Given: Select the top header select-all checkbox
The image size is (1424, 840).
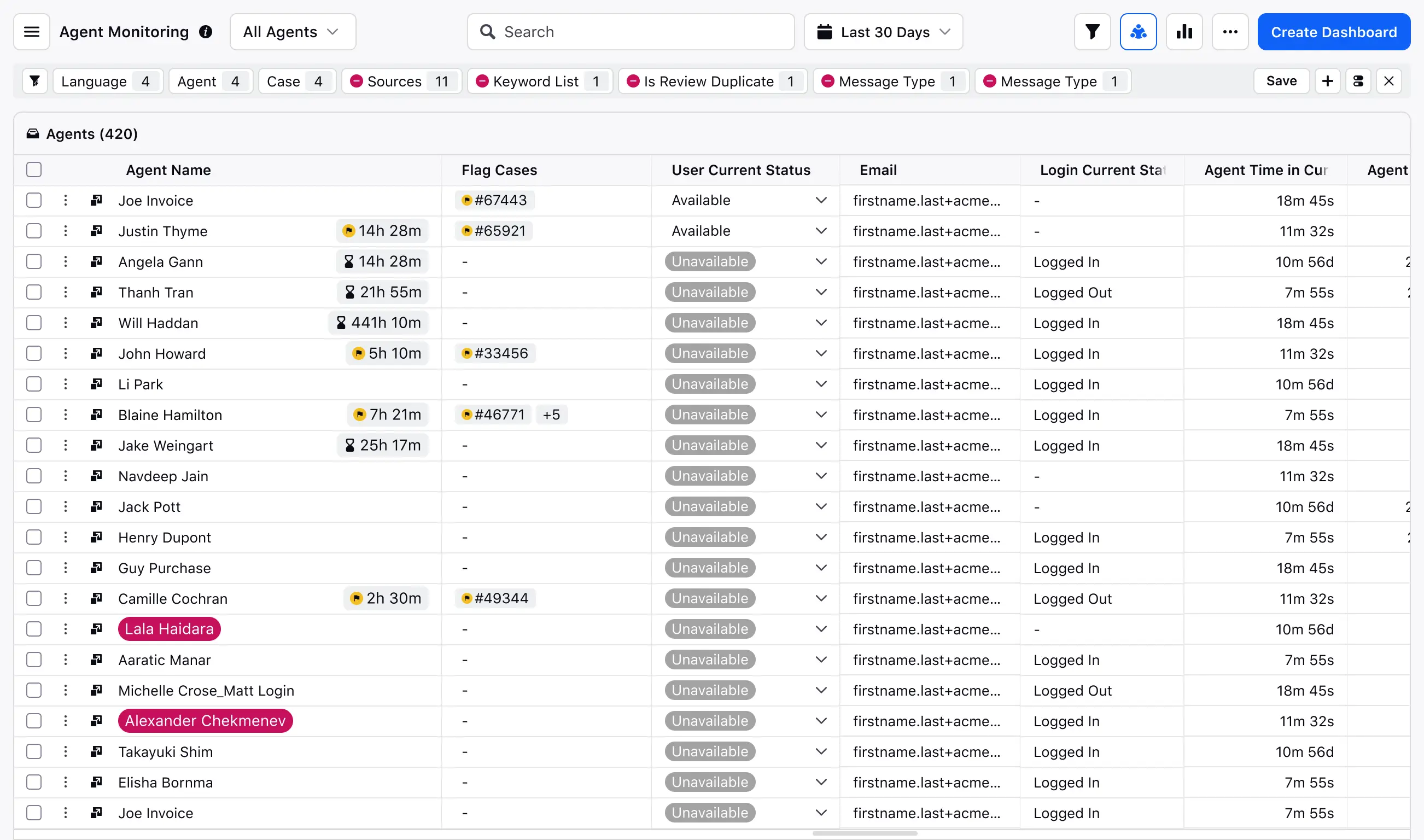Looking at the screenshot, I should (33, 169).
